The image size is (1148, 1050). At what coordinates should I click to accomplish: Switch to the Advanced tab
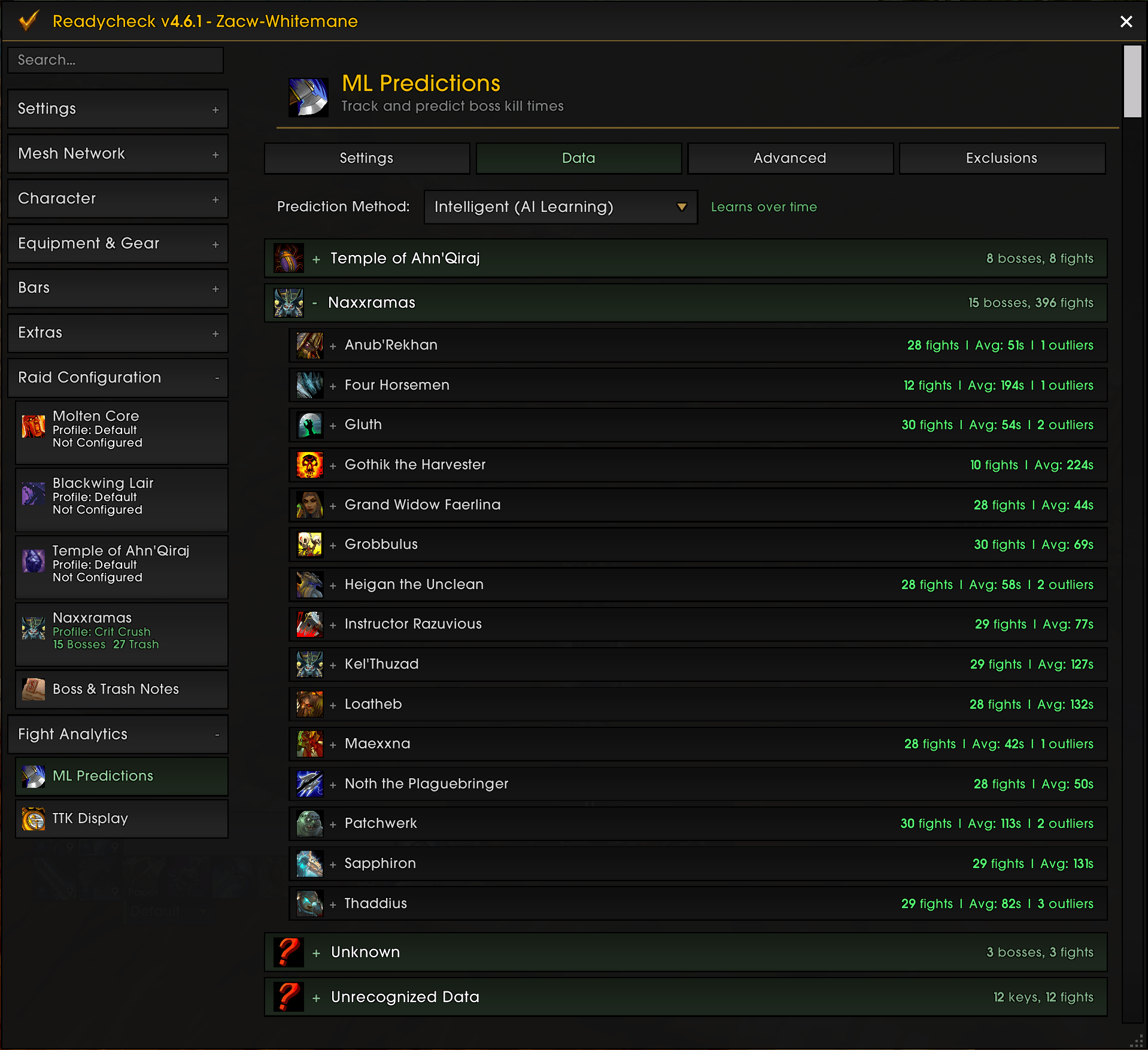790,158
